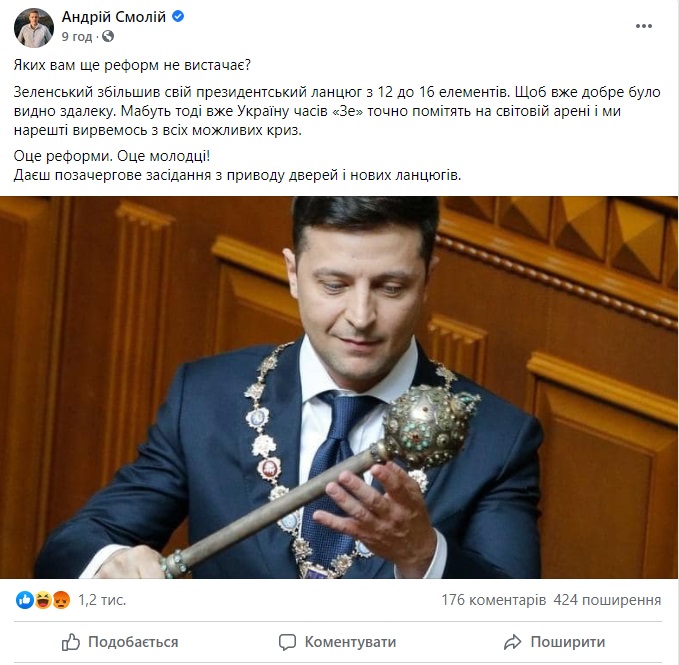Click the globe public audience icon

pyautogui.click(x=108, y=36)
